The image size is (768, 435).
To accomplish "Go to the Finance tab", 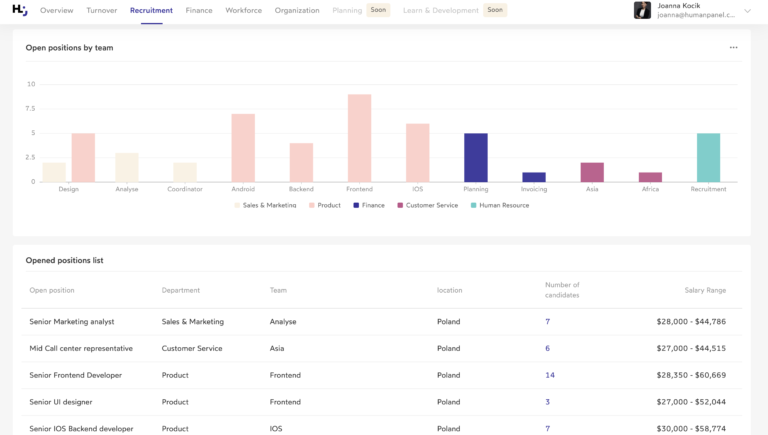I will 199,10.
